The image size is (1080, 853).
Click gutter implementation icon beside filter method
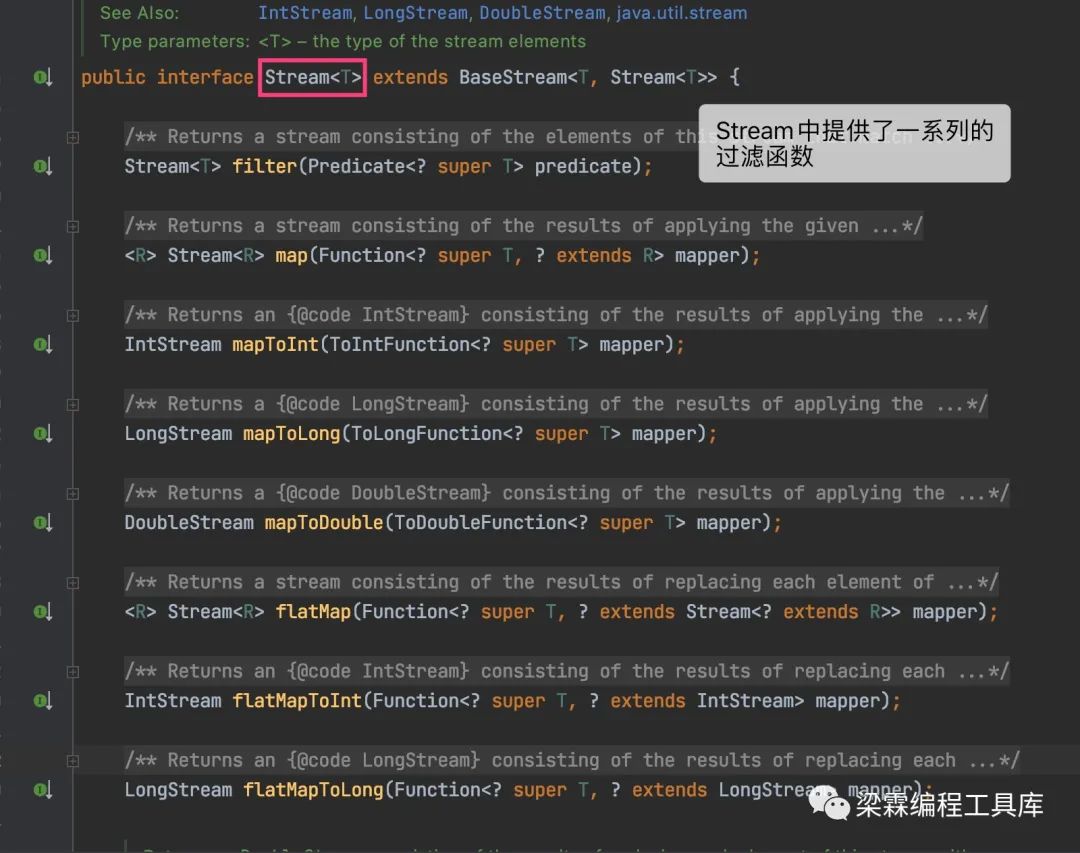click(43, 166)
